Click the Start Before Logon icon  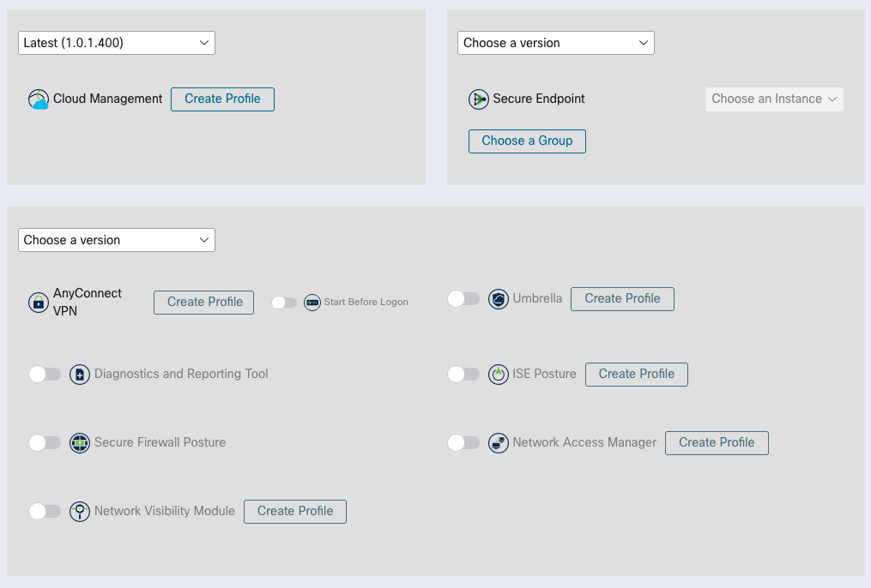coord(312,303)
